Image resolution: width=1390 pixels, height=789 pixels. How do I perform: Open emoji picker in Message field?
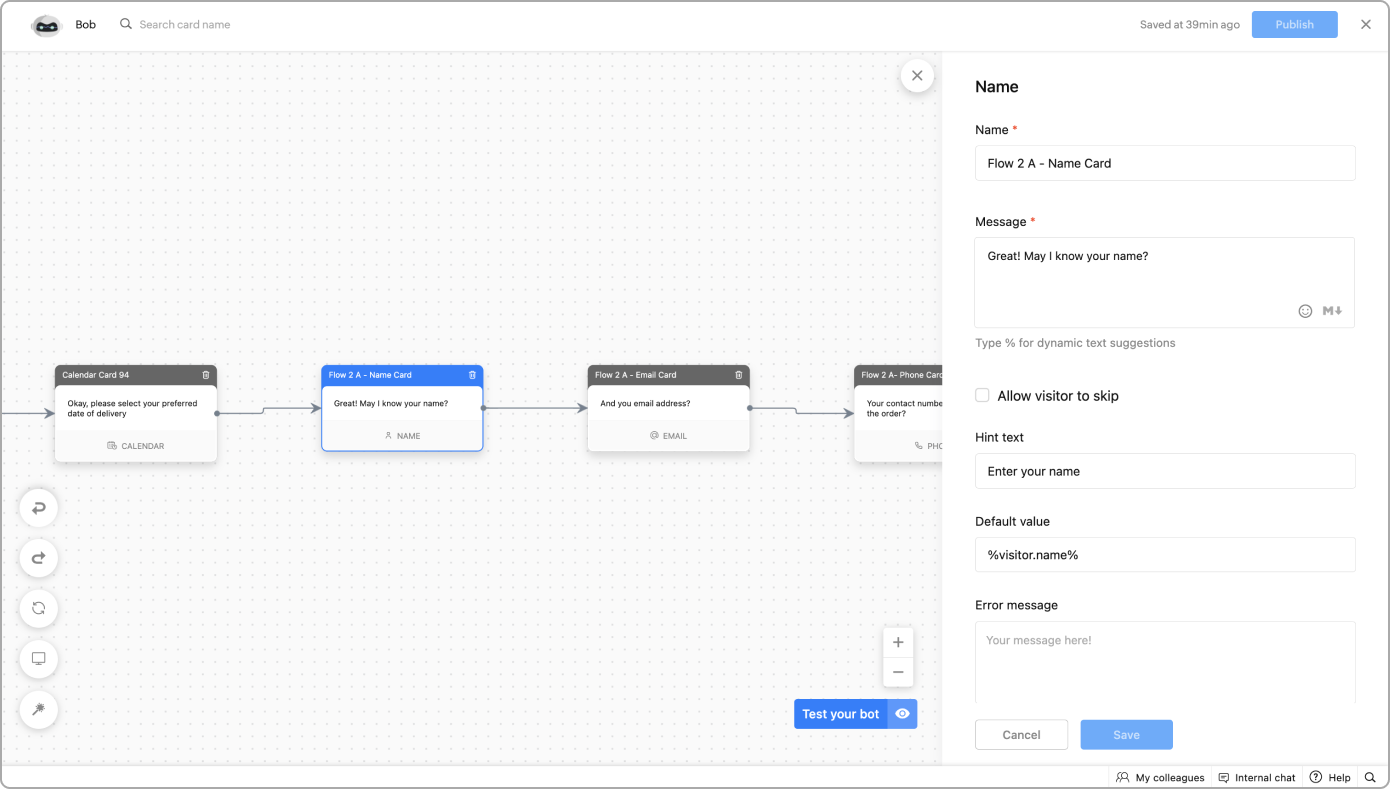(x=1305, y=311)
